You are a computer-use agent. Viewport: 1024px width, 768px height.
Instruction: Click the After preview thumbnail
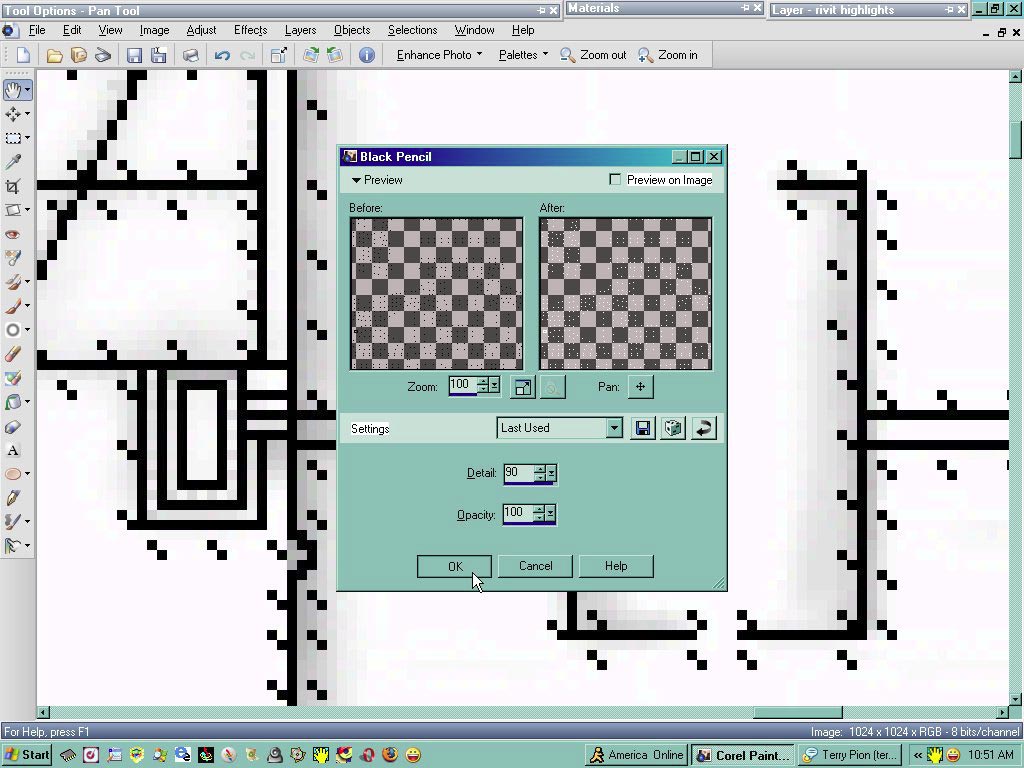(626, 294)
